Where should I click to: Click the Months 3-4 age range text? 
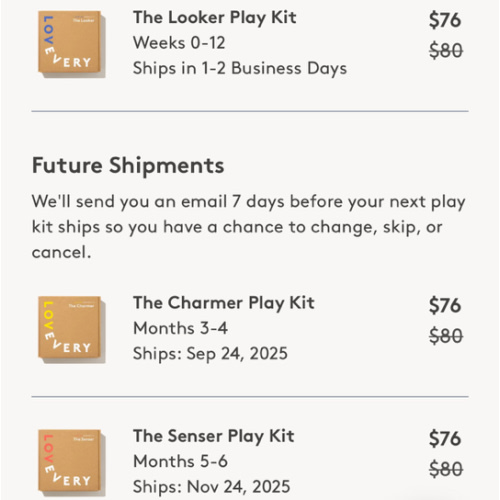(x=180, y=328)
